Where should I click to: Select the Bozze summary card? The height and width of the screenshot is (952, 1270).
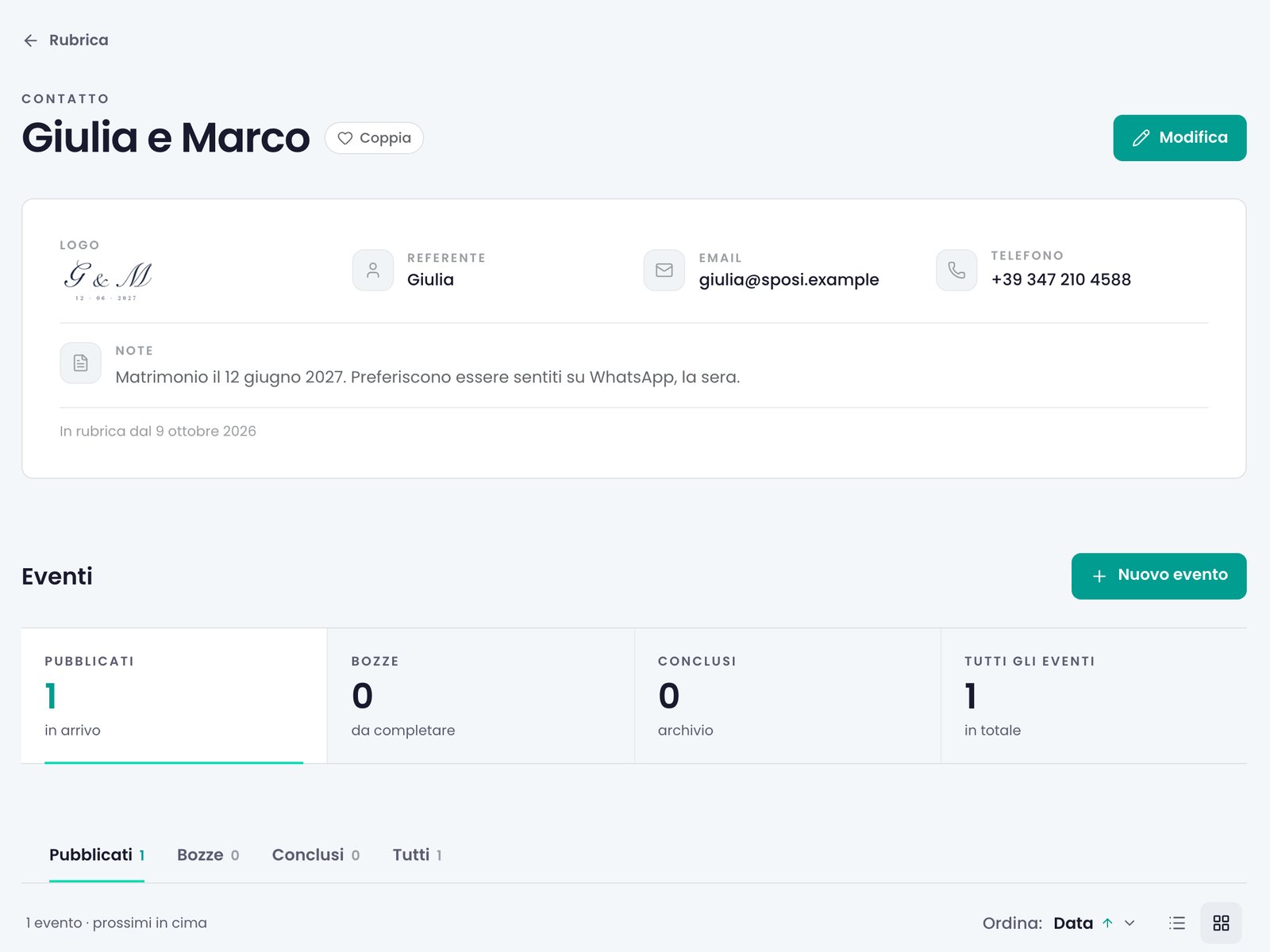coord(481,696)
